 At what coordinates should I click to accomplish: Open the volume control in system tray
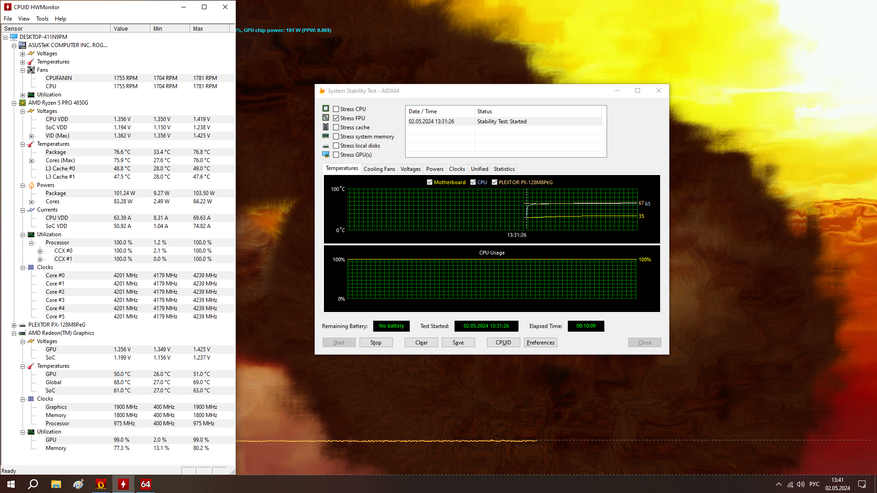800,484
